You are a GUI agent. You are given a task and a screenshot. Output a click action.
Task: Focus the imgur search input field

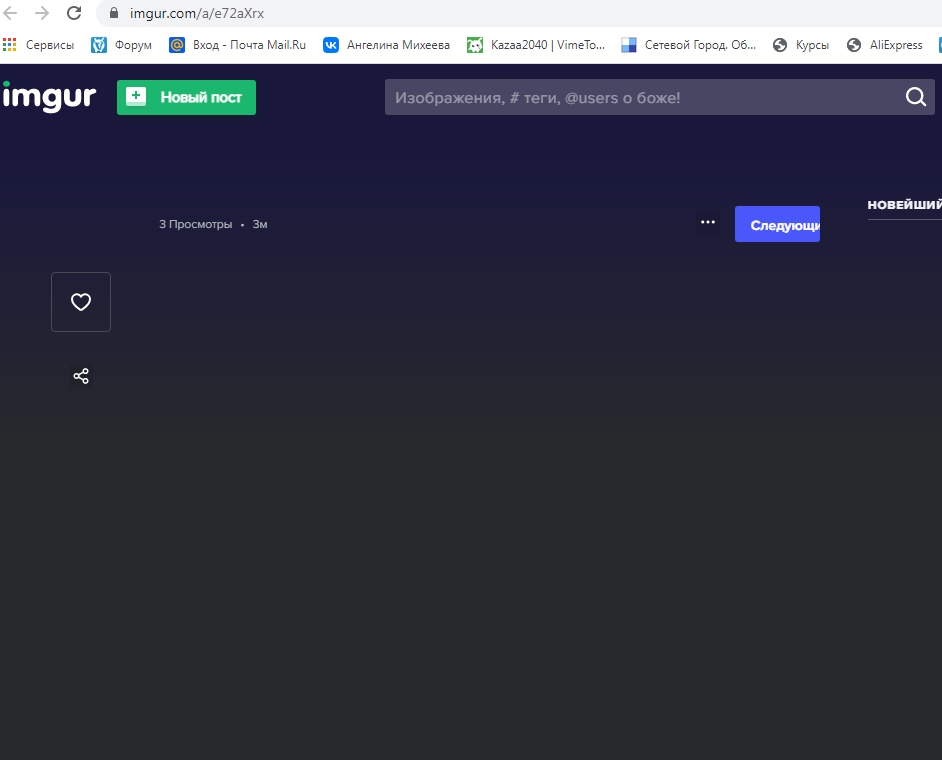[x=640, y=97]
